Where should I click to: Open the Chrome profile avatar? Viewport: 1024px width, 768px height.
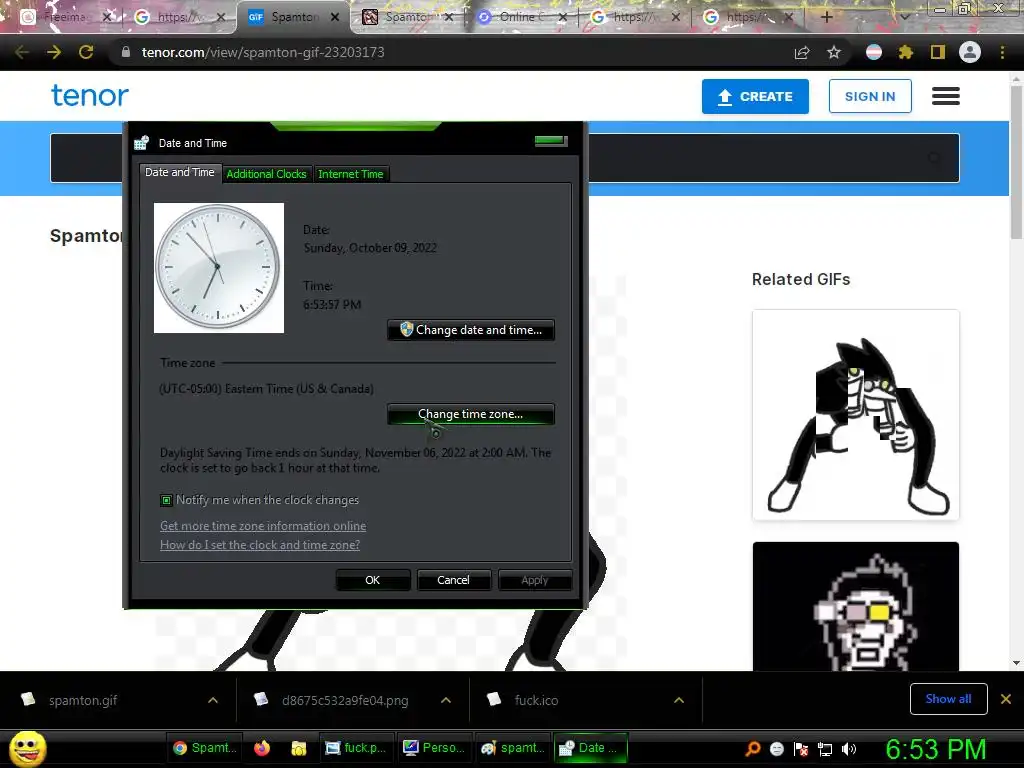point(970,52)
